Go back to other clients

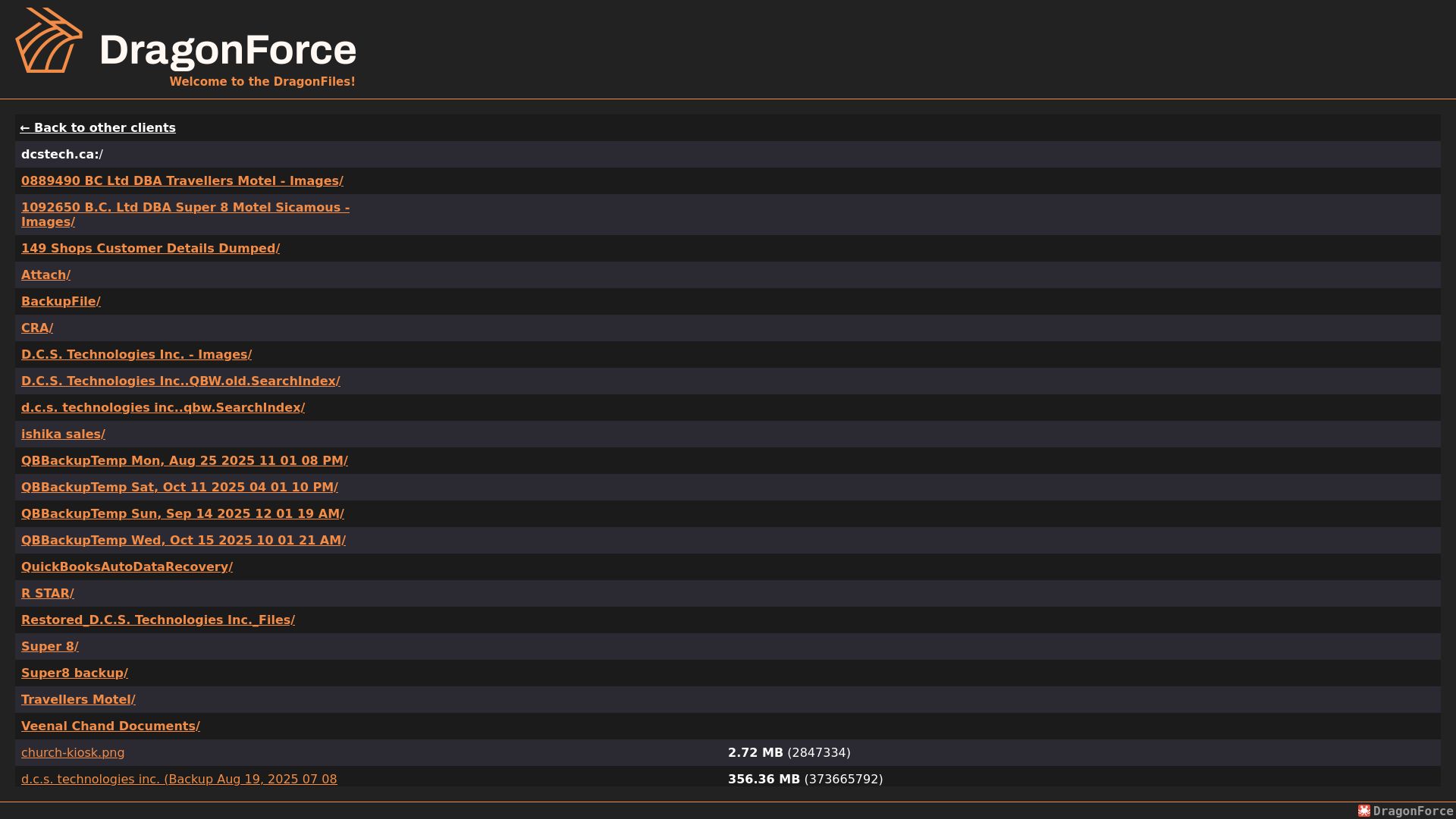click(98, 127)
